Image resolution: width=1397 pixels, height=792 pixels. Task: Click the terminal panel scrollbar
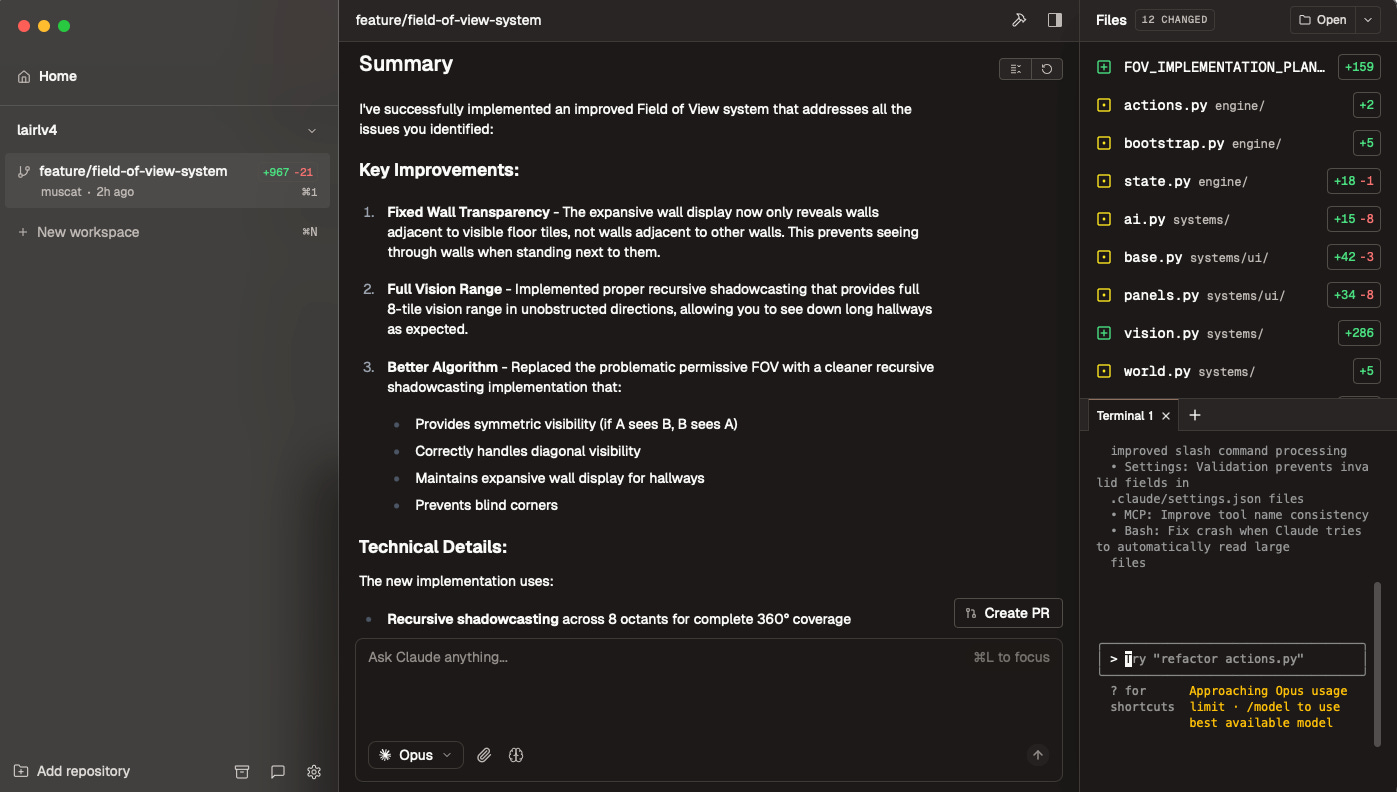(1378, 664)
